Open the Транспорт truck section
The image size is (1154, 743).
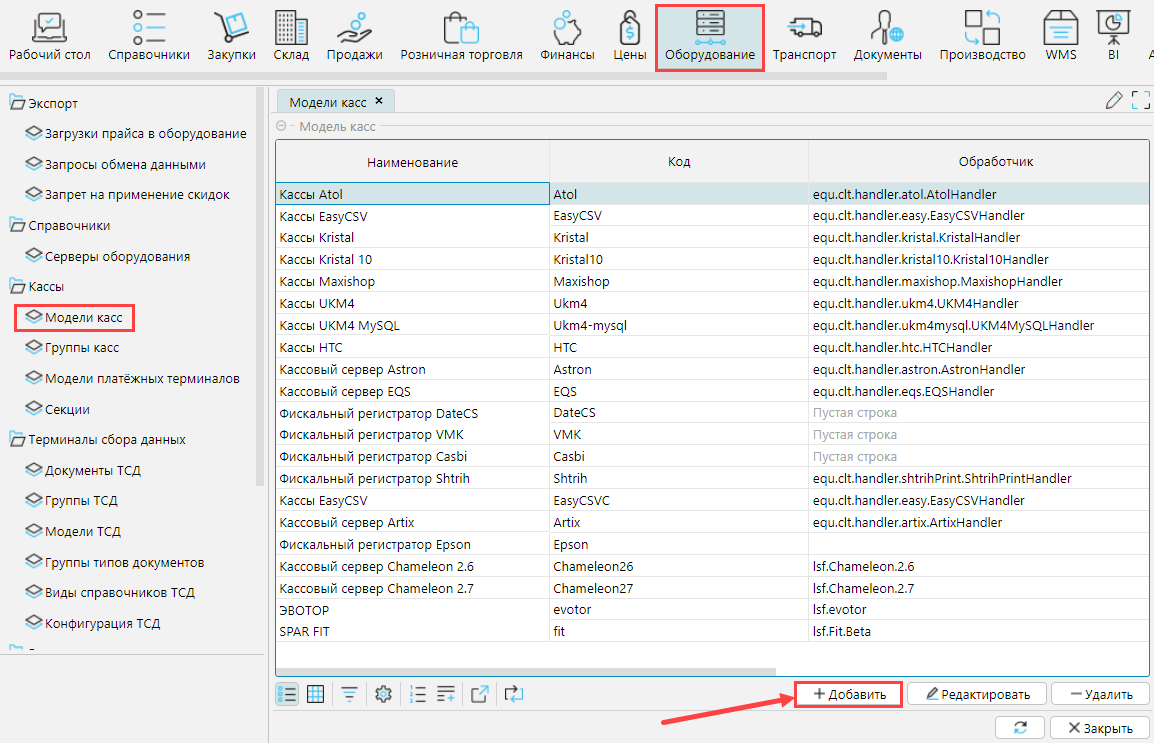click(x=804, y=37)
